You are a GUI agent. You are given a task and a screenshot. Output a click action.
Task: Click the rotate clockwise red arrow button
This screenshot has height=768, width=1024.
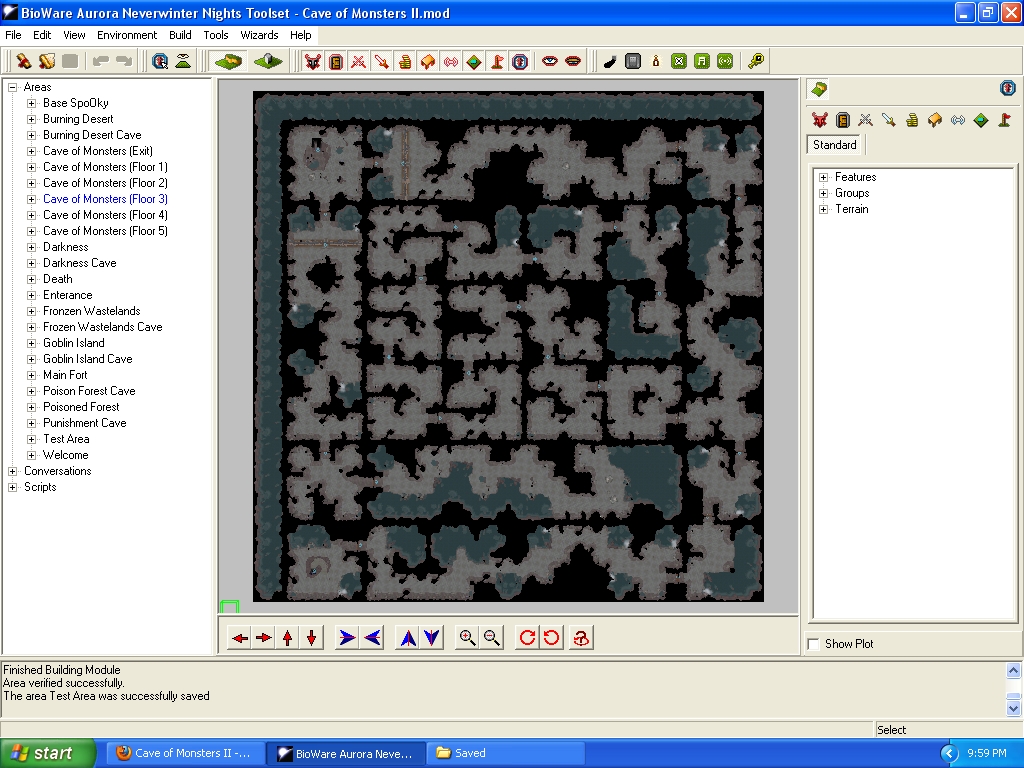527,638
